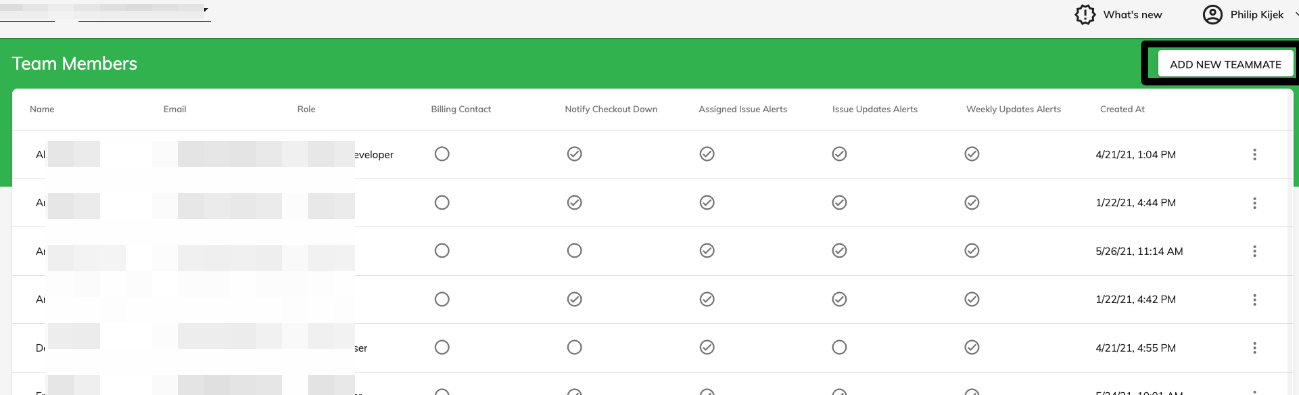
Task: Toggle Billing Contact for the 4/21/21 1:04 PM row
Action: (x=442, y=154)
